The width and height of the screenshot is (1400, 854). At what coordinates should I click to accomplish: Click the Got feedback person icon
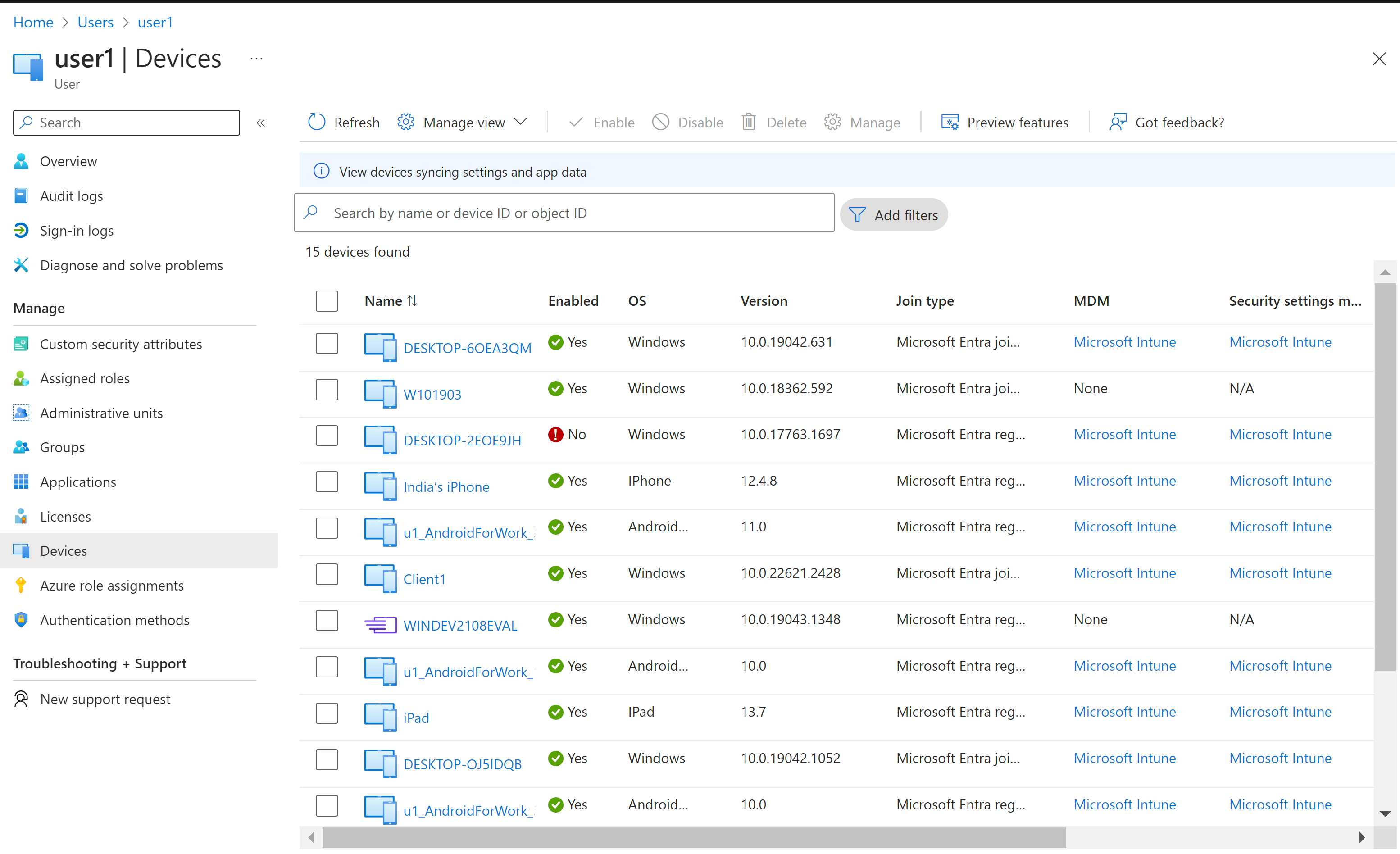[x=1118, y=122]
